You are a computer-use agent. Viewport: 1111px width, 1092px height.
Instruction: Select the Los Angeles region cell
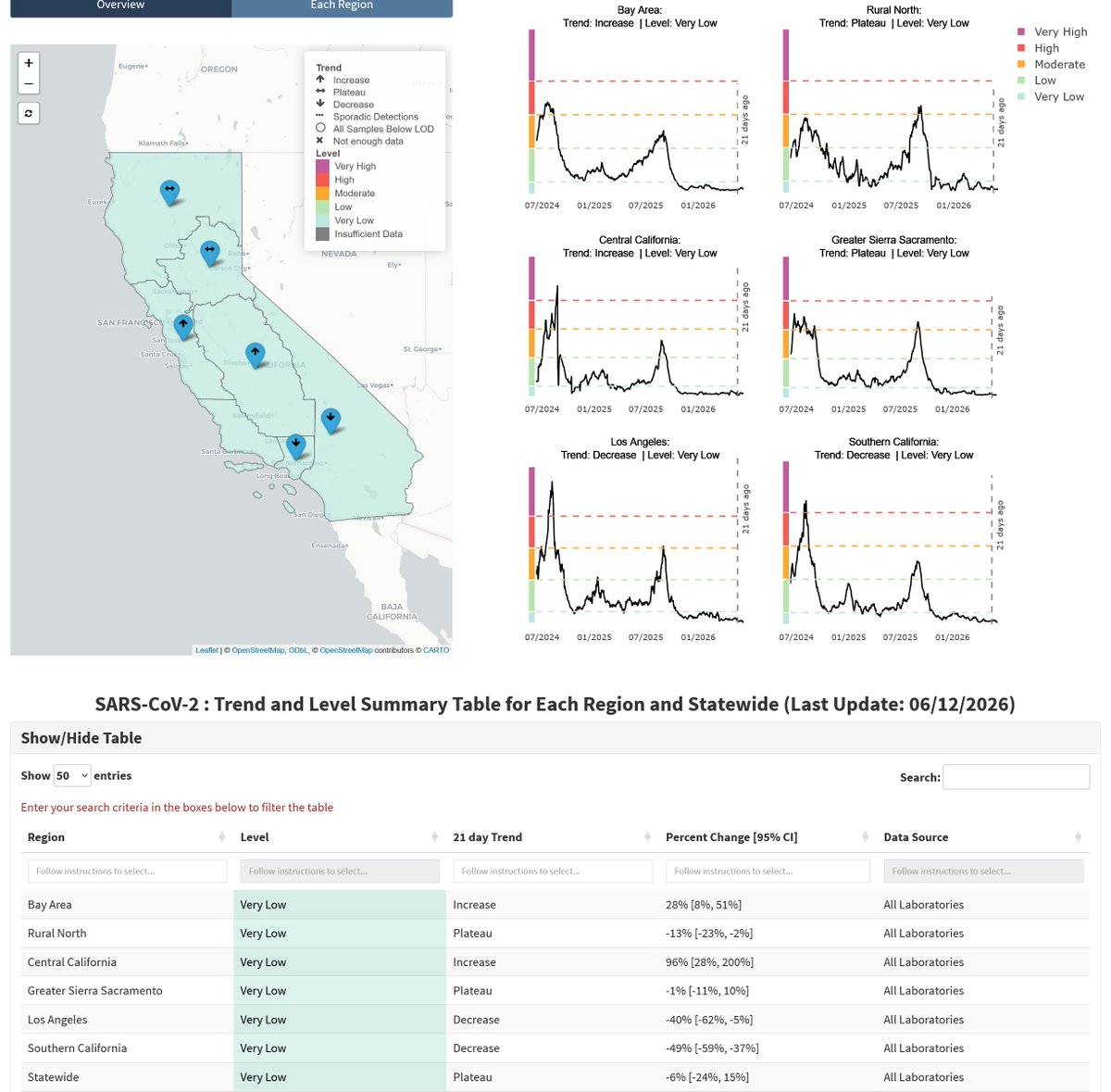pos(127,1020)
